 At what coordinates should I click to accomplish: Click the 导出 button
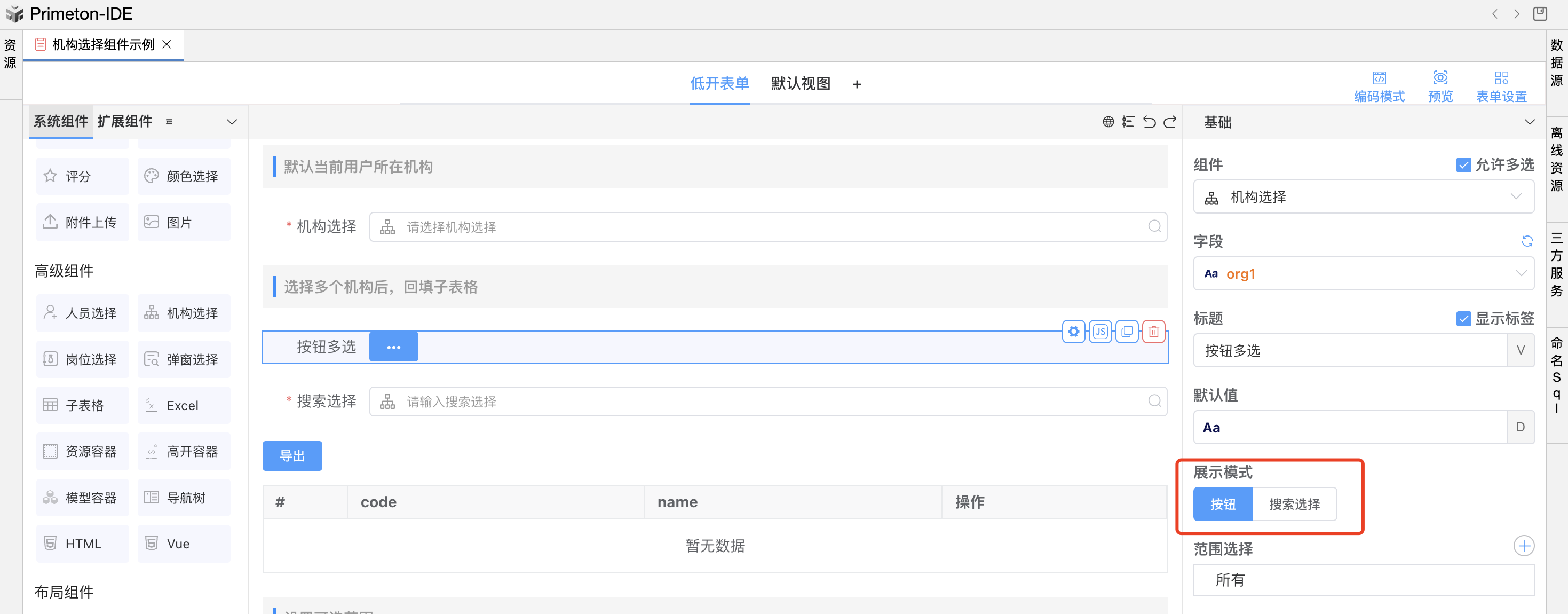[x=291, y=455]
